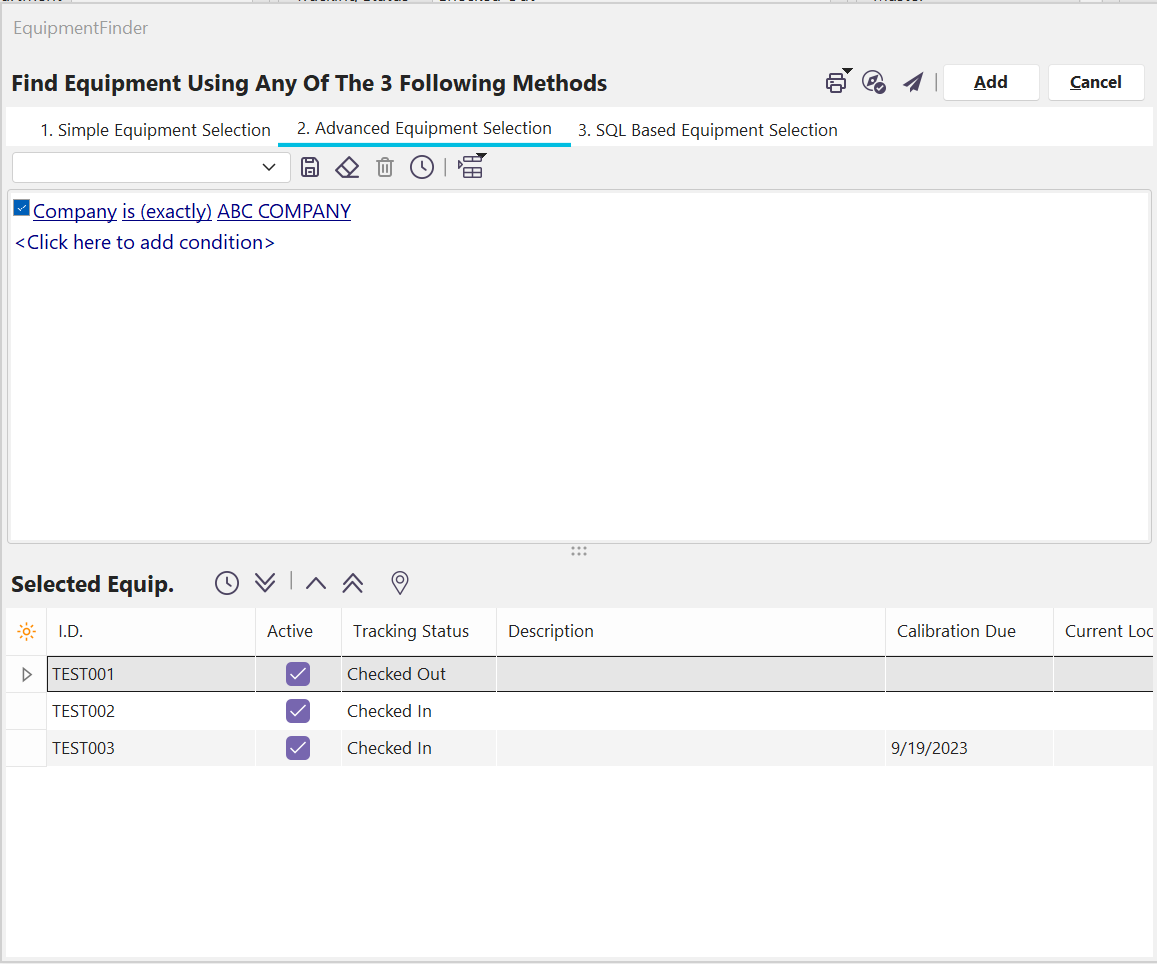Click the clock icon in filter toolbar

tap(422, 167)
